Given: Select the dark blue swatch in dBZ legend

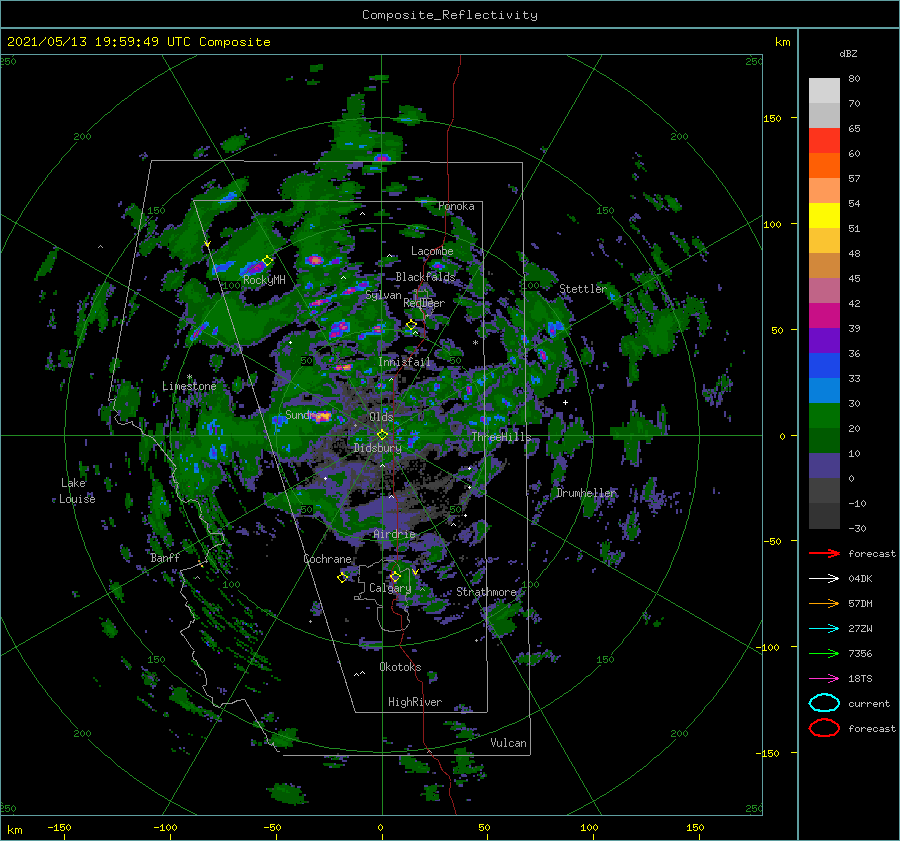Looking at the screenshot, I should click(x=824, y=365).
